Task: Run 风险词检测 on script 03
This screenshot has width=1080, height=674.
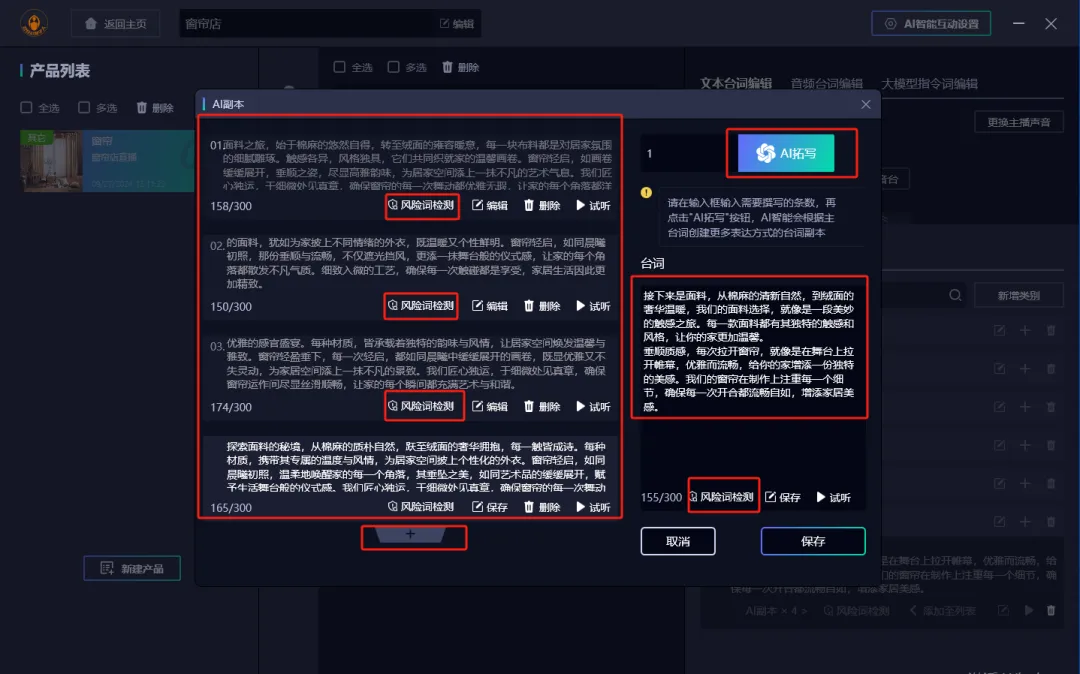Action: pos(421,406)
